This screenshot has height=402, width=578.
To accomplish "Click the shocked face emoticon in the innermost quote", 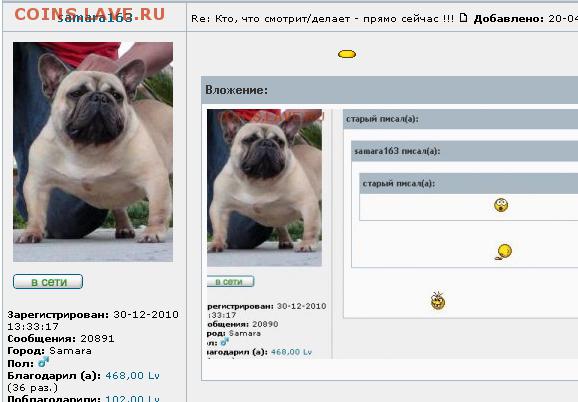I will point(501,205).
